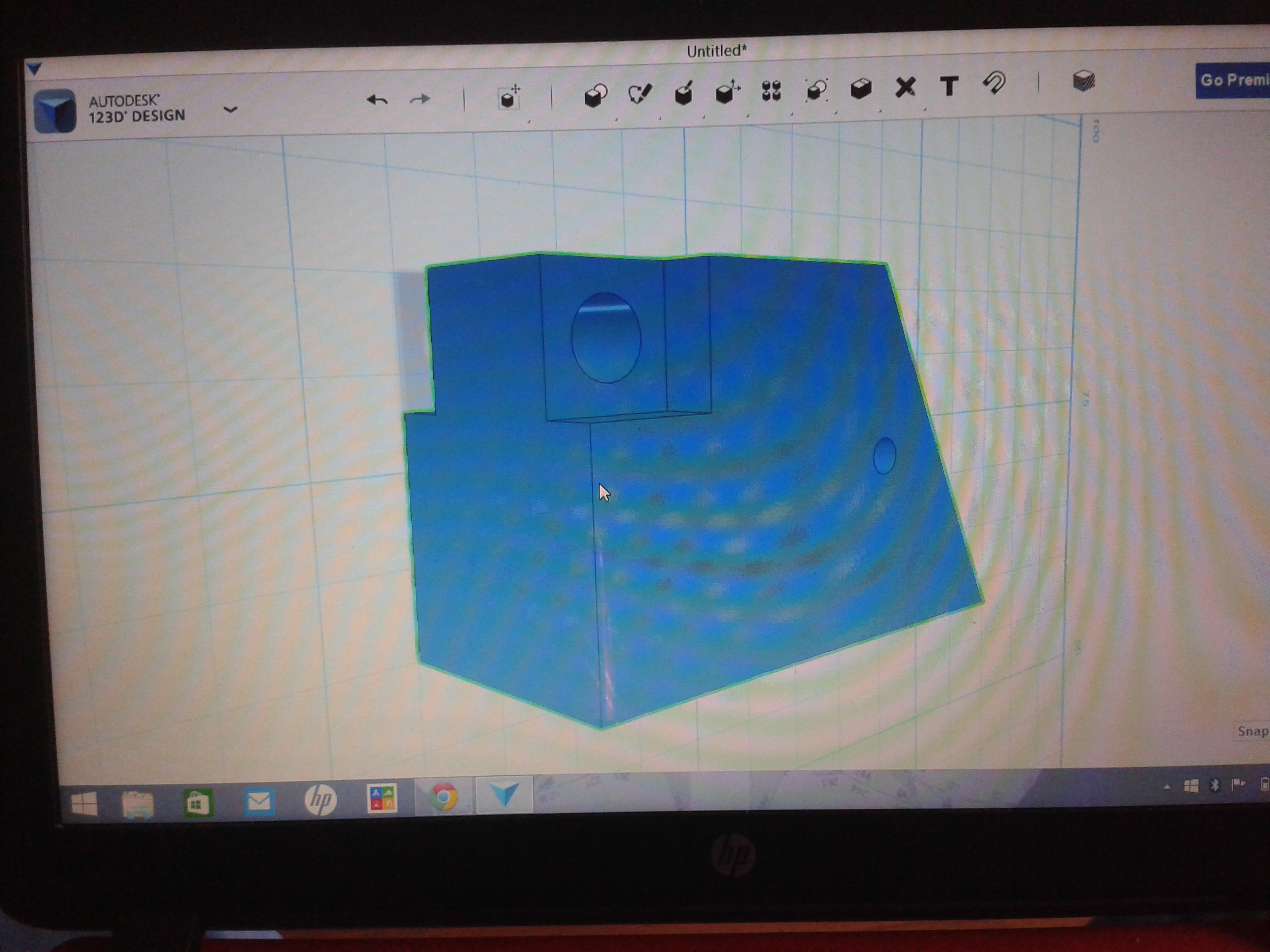Select the Transform tool icon
Image resolution: width=1270 pixels, height=952 pixels.
(508, 98)
